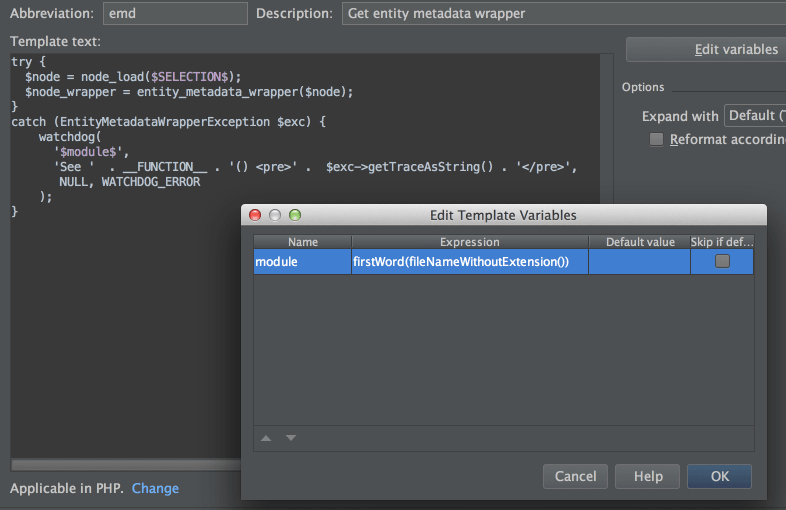Viewport: 786px width, 510px height.
Task: Click the WATCHDOG_ERROR text in template
Action: pos(151,182)
